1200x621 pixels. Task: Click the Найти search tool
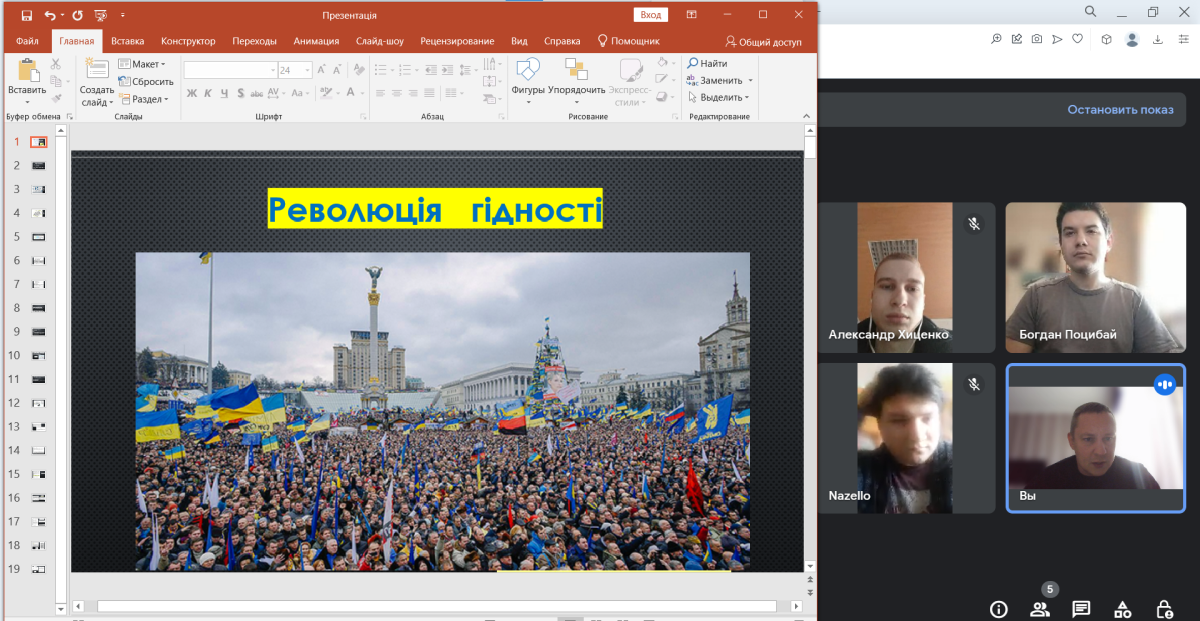coord(707,63)
